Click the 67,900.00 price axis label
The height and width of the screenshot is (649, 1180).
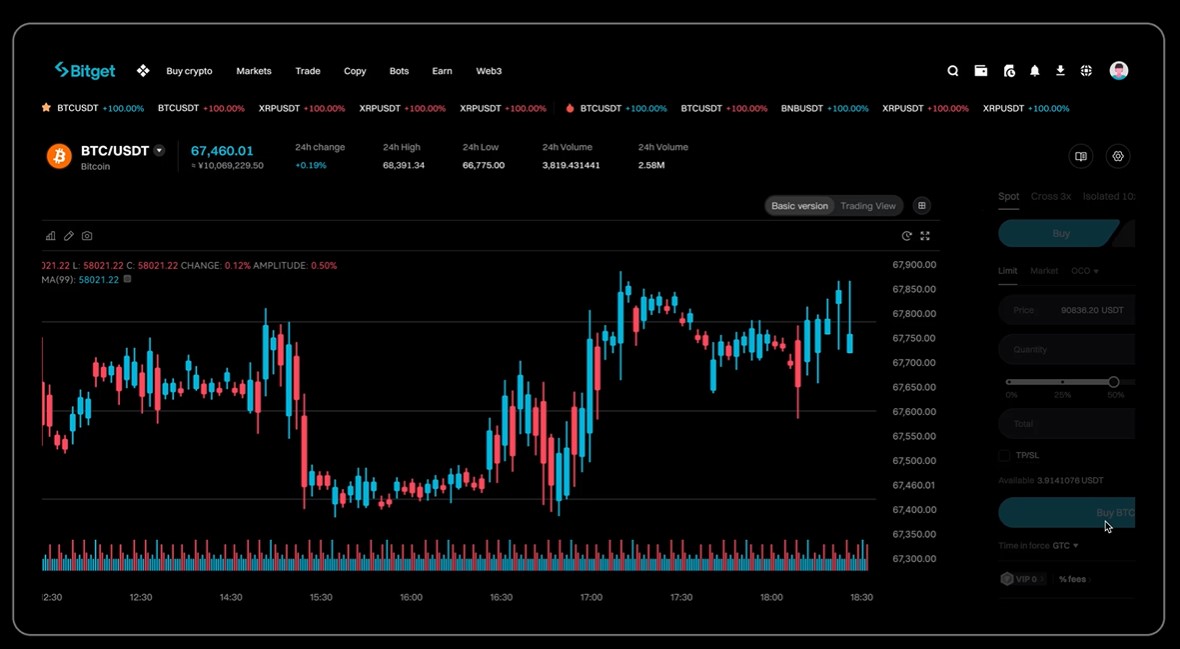tap(914, 265)
